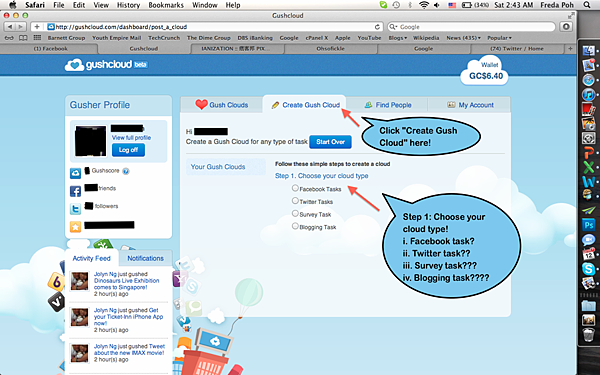
Task: Switch to the (1) Facebook browser tab
Action: [x=50, y=49]
